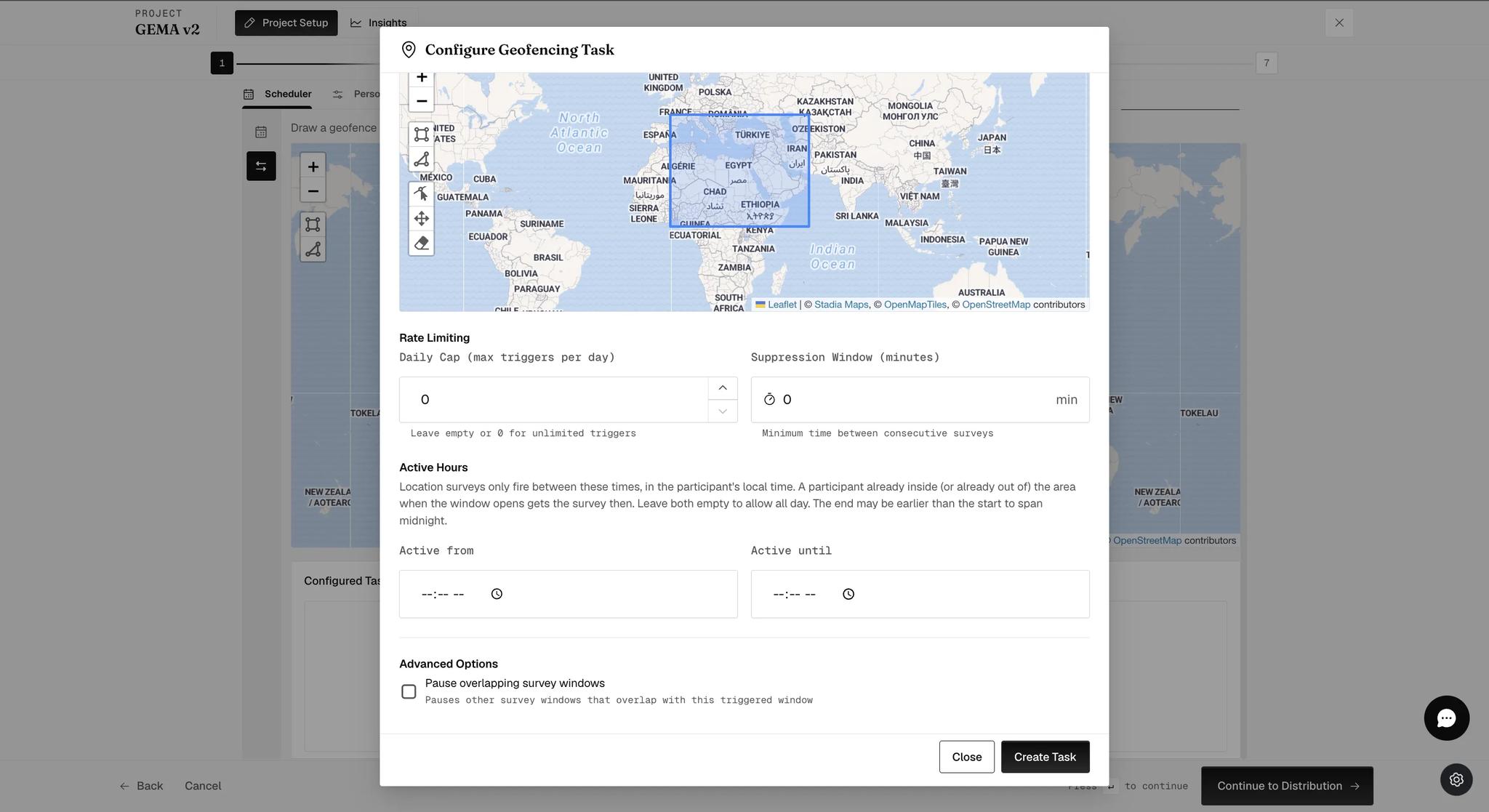Open OpenStreetMap link in modal map
This screenshot has height=812, width=1489.
[x=996, y=305]
